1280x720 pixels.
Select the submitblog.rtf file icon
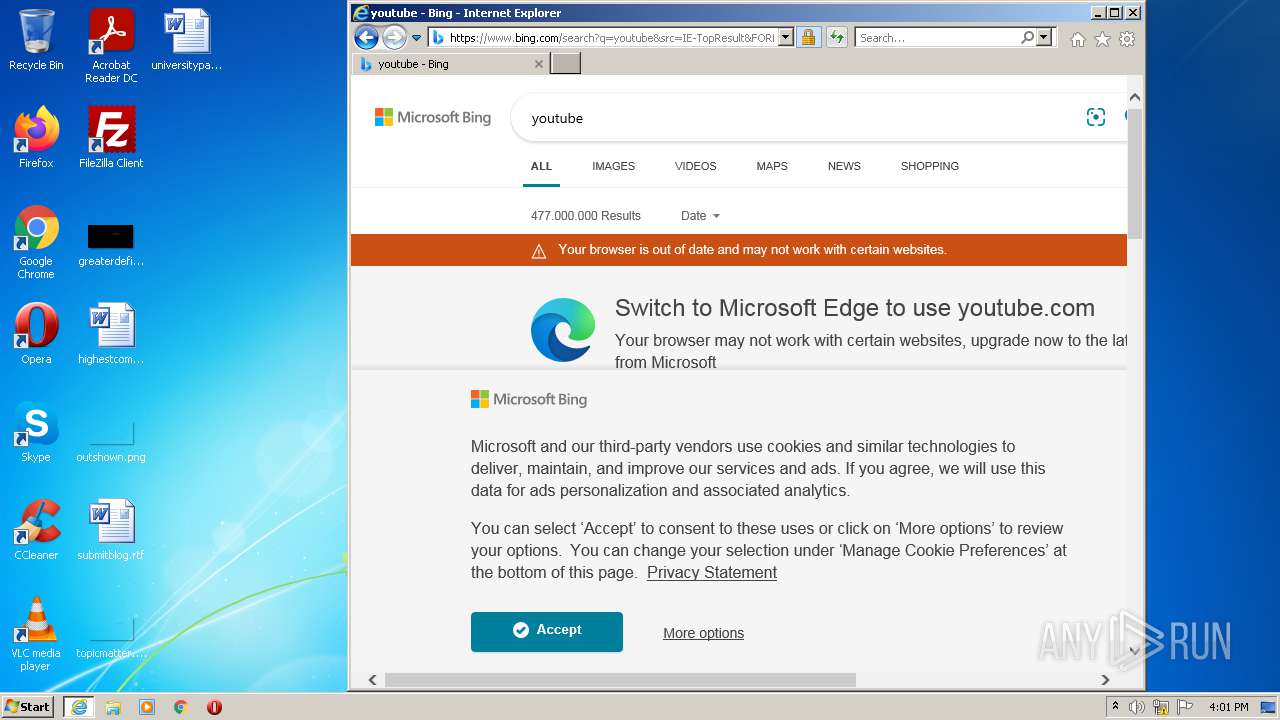click(111, 530)
